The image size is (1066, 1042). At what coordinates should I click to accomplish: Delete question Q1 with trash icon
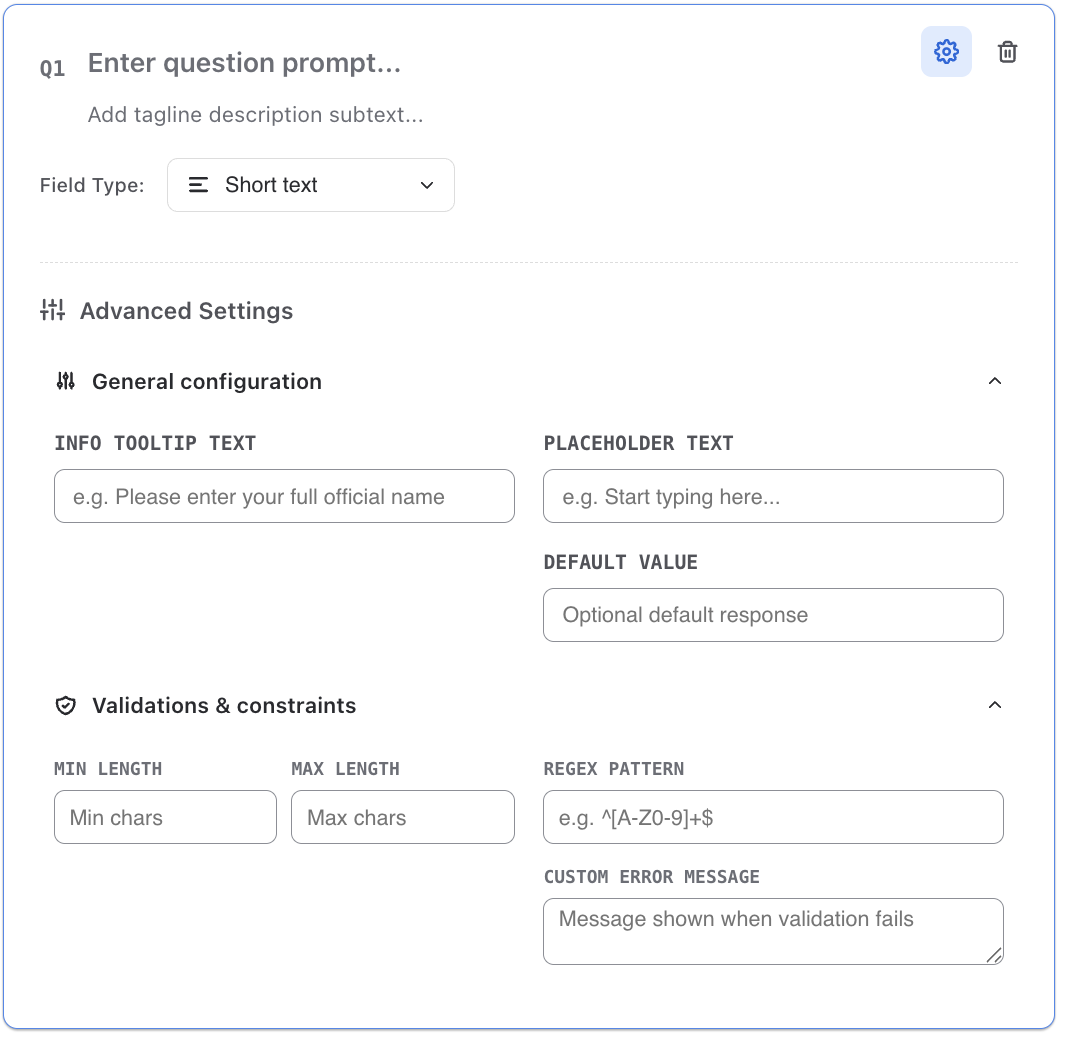pos(1007,52)
